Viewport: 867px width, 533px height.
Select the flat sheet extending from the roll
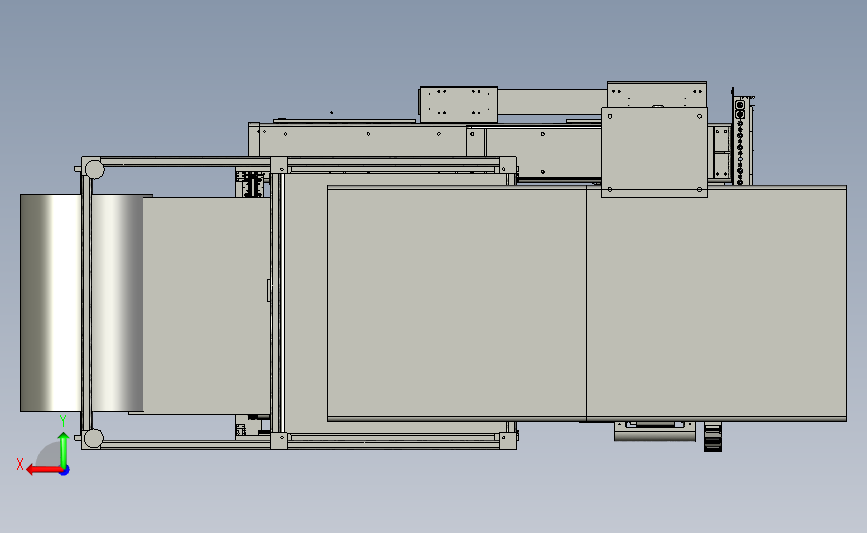pos(206,305)
